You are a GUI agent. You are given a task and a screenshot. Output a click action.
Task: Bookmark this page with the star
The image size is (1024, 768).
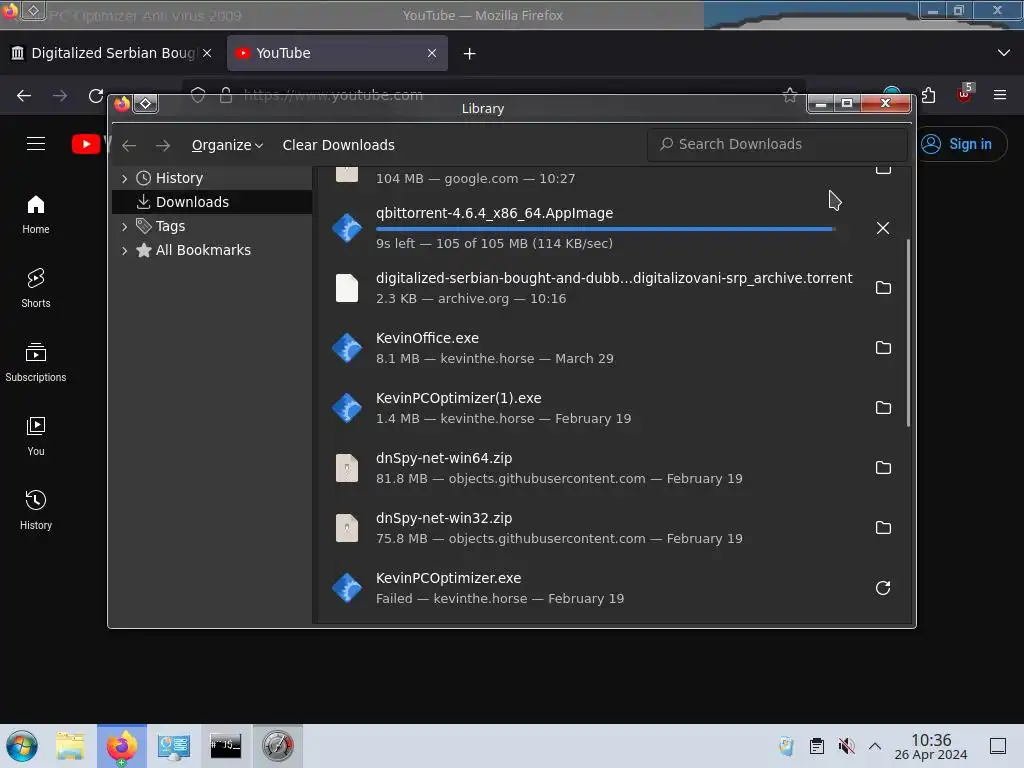(x=790, y=95)
